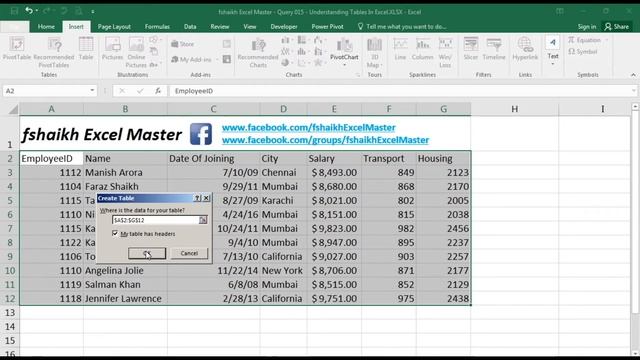Open the Text group button
This screenshot has height=360, width=640.
point(553,50)
